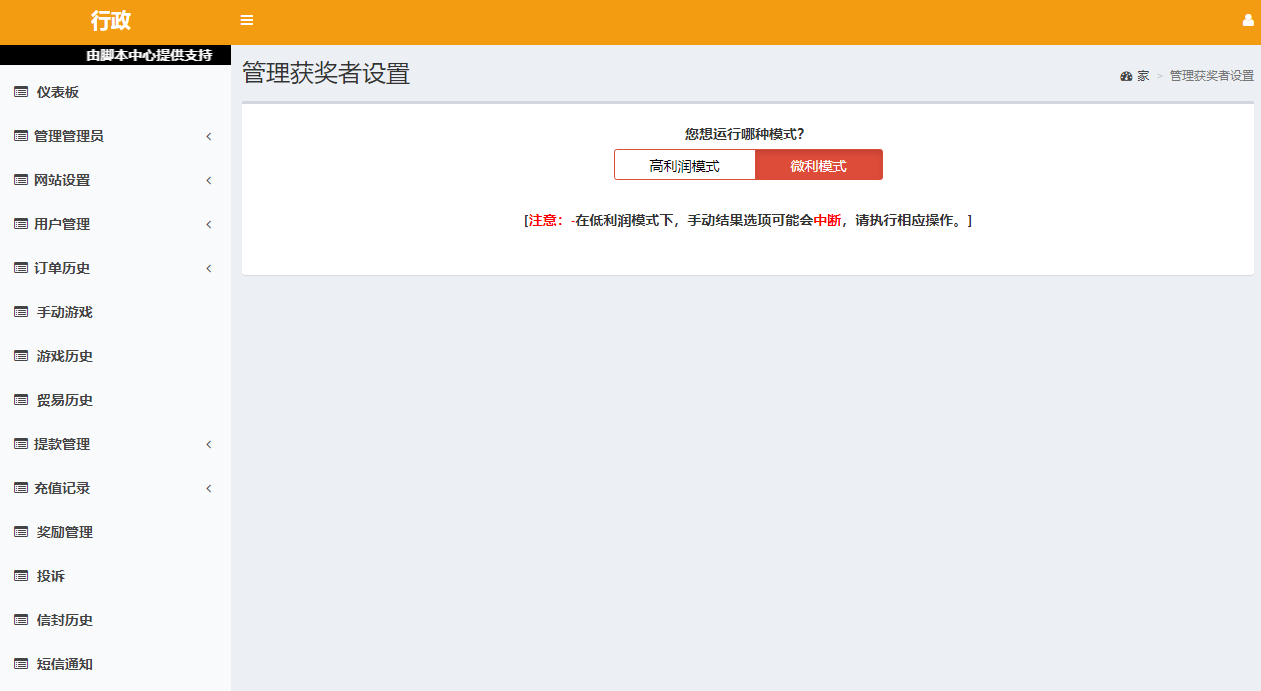Click the icon beside 仪表板
1261x691 pixels.
21,92
